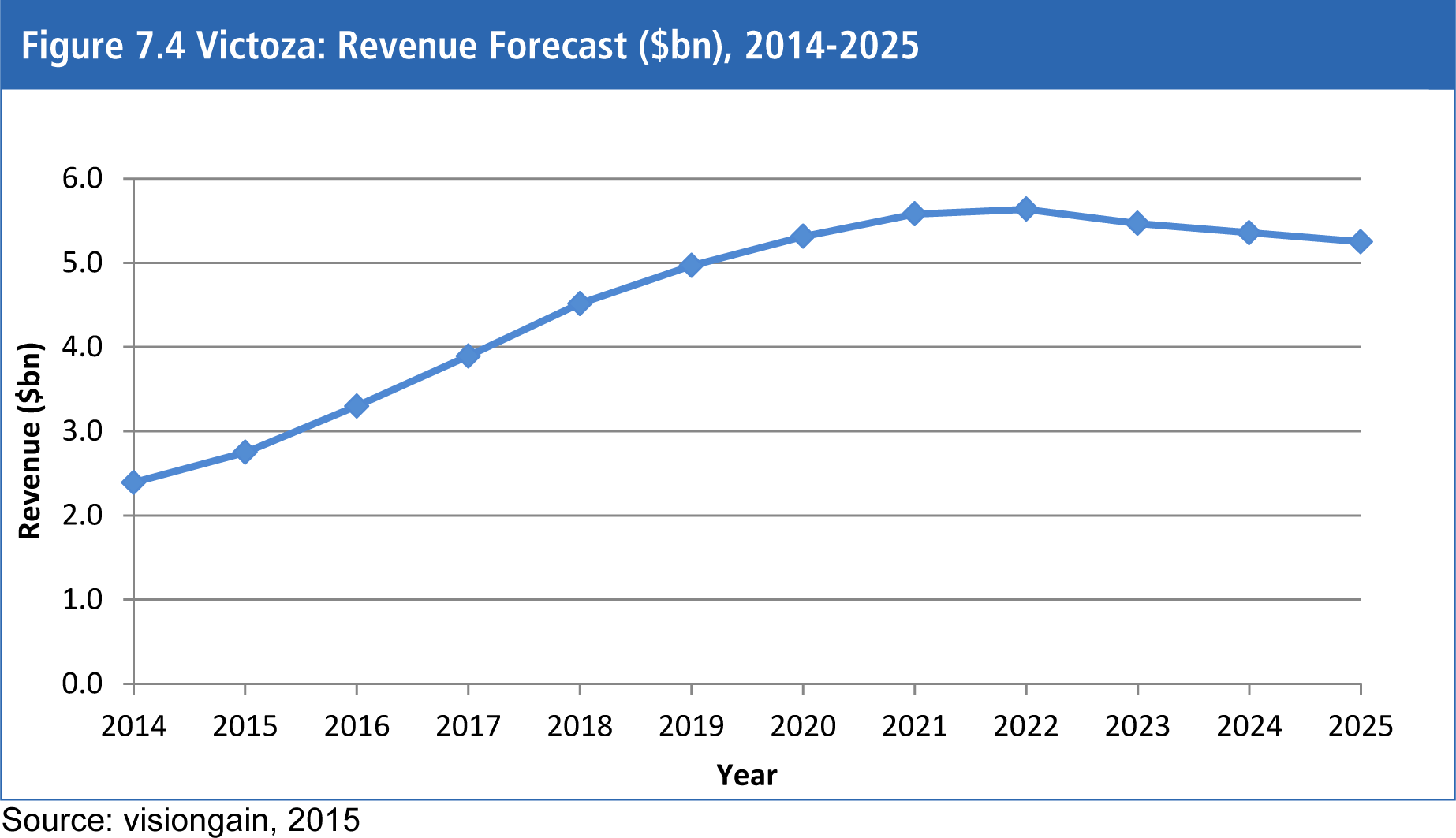Click the x-axis label '2015'
The width and height of the screenshot is (1456, 838).
245,726
